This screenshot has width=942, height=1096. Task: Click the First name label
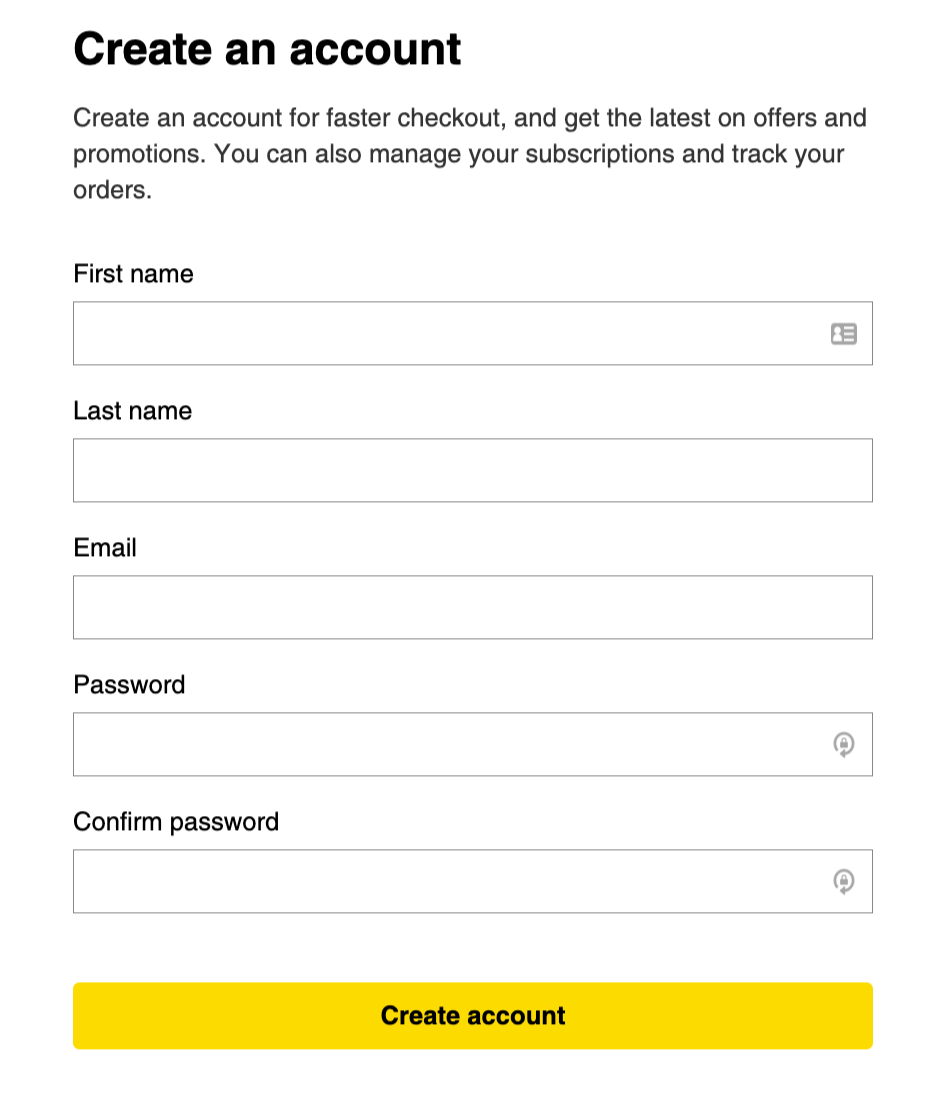(x=133, y=273)
